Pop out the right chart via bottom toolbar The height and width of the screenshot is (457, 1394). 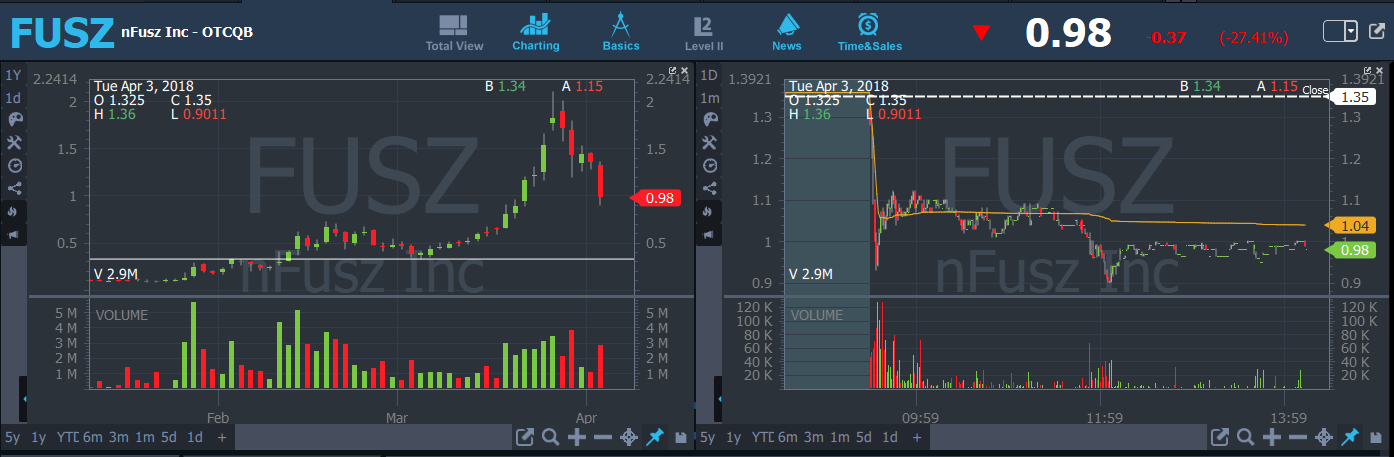tap(1219, 437)
